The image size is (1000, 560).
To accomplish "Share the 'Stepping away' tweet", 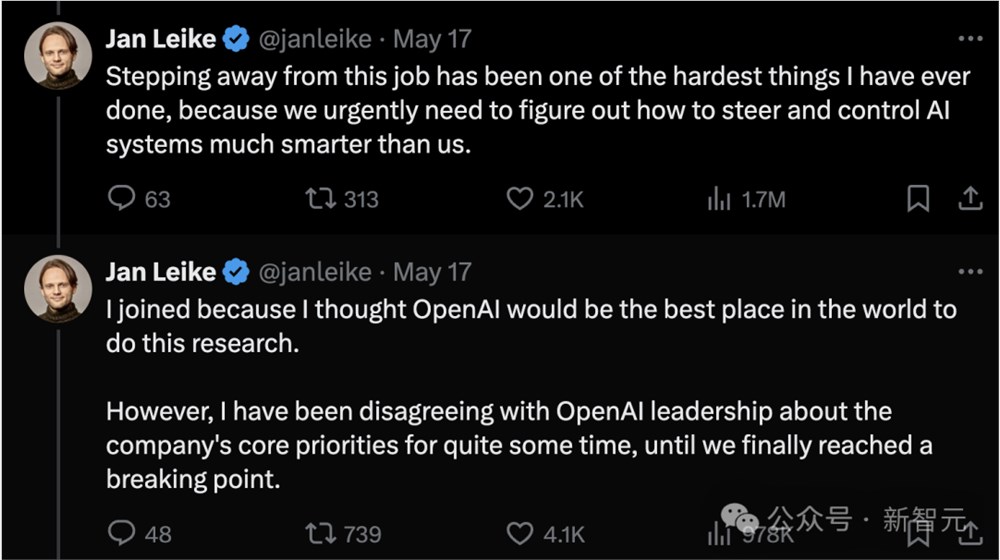I will pos(970,199).
